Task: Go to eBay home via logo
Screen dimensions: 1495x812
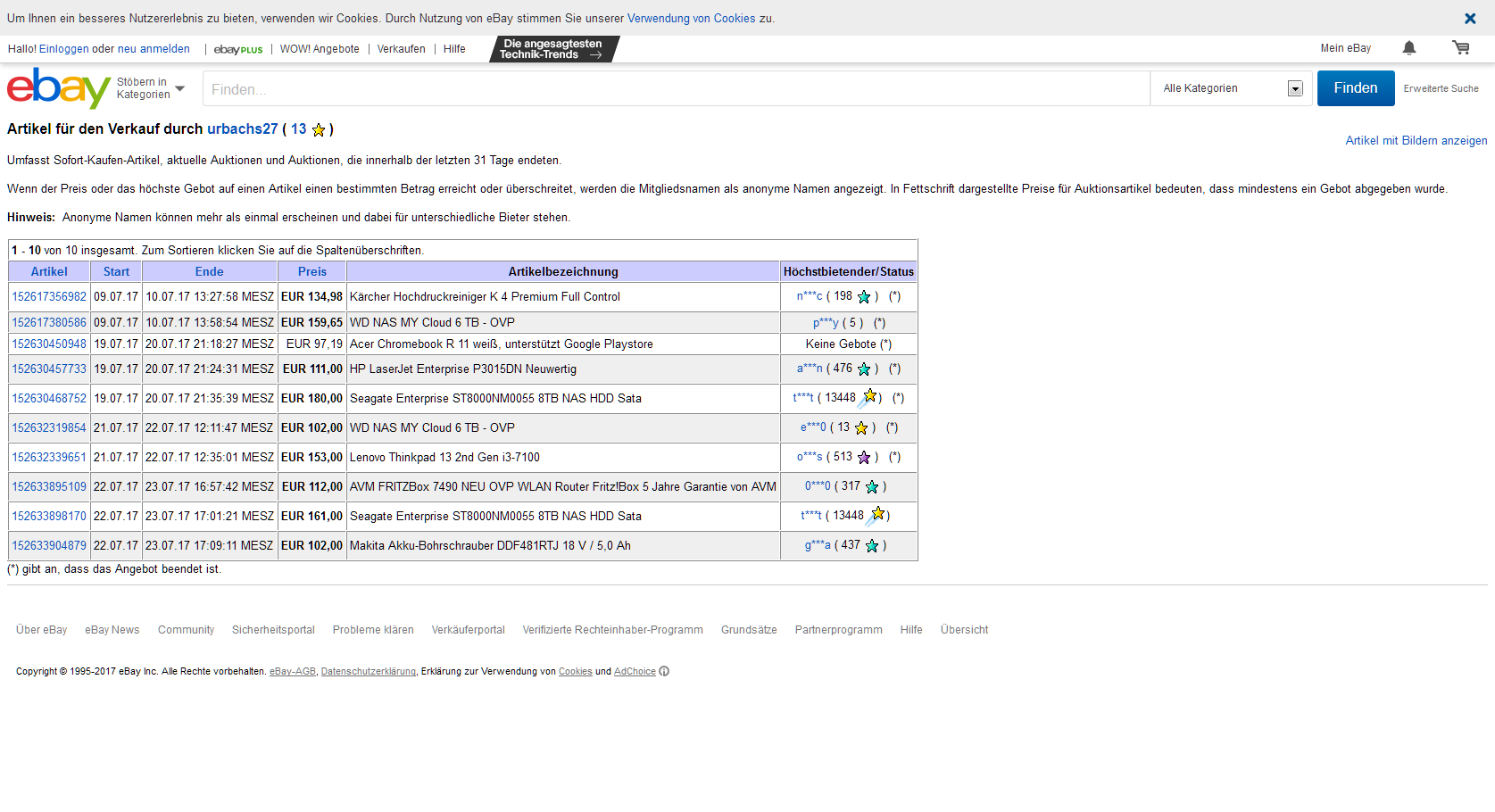Action: coord(58,87)
